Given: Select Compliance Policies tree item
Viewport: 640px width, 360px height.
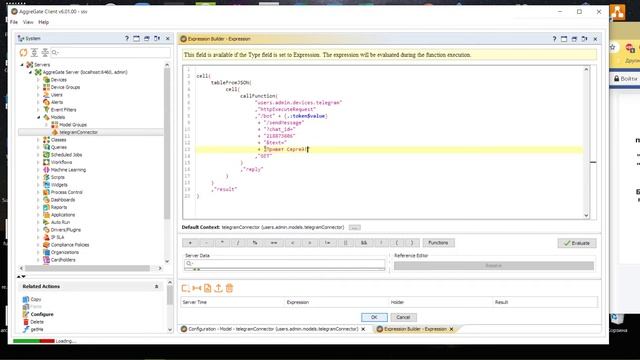Looking at the screenshot, I should click(x=70, y=245).
